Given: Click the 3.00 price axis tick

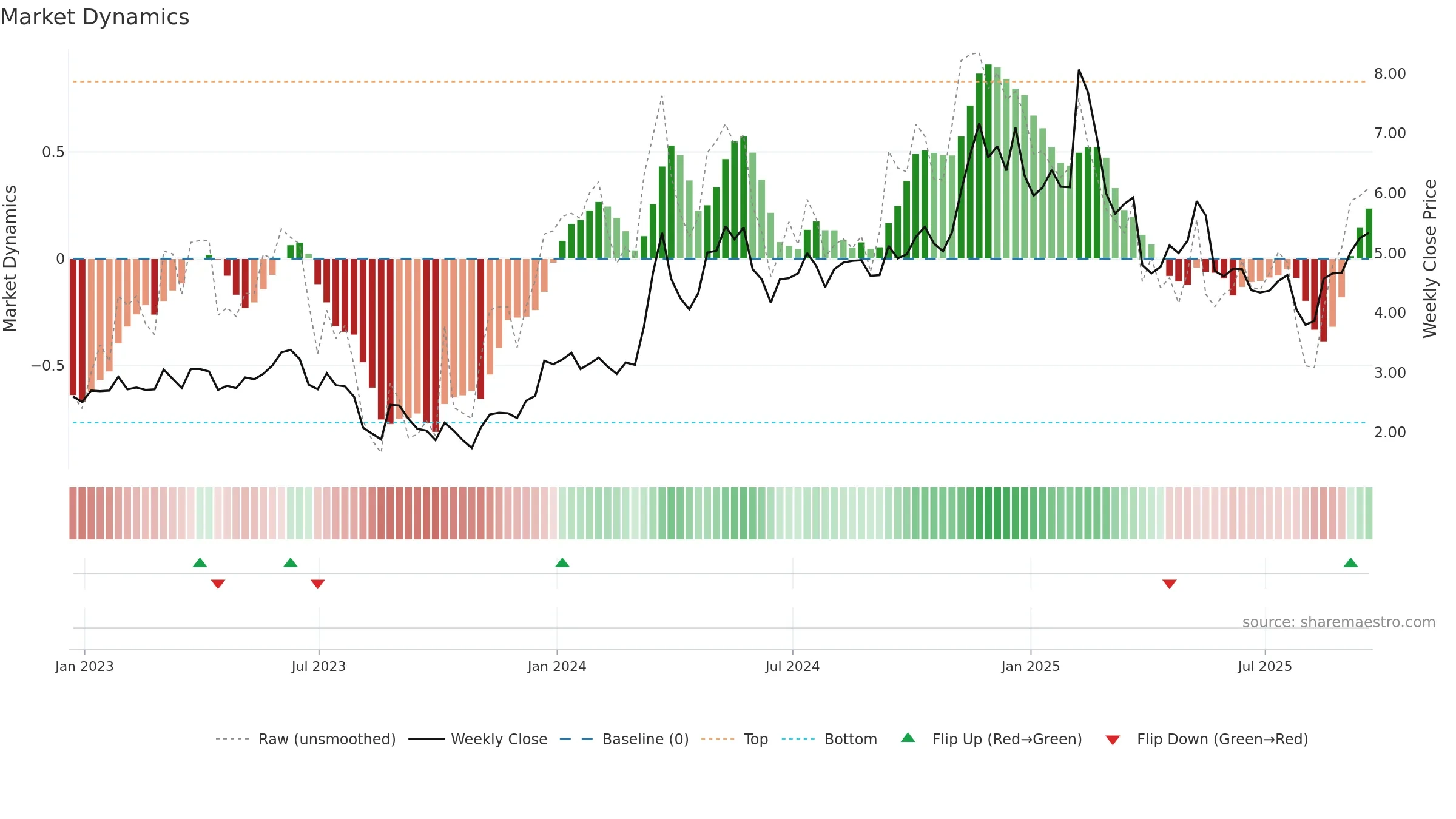Looking at the screenshot, I should click(1390, 372).
